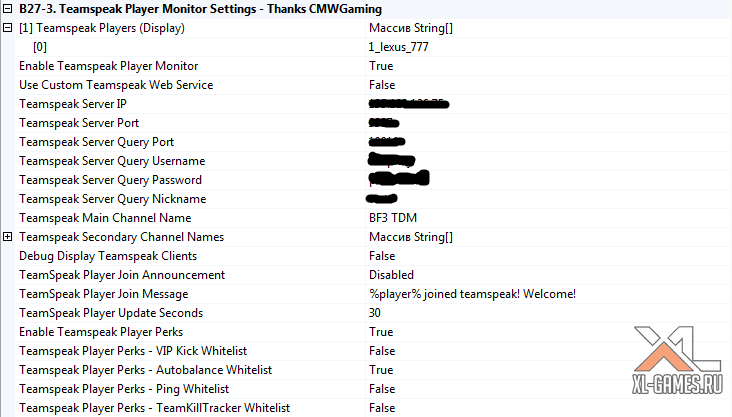Select the Teamspeak Server IP label
This screenshot has width=732, height=417.
72,104
